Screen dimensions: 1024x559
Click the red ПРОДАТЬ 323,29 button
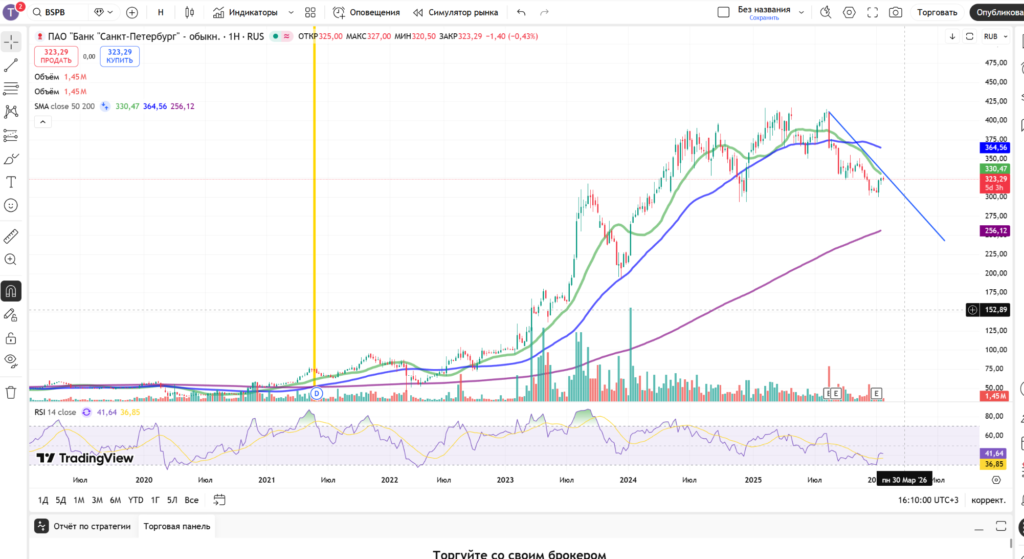pos(56,56)
